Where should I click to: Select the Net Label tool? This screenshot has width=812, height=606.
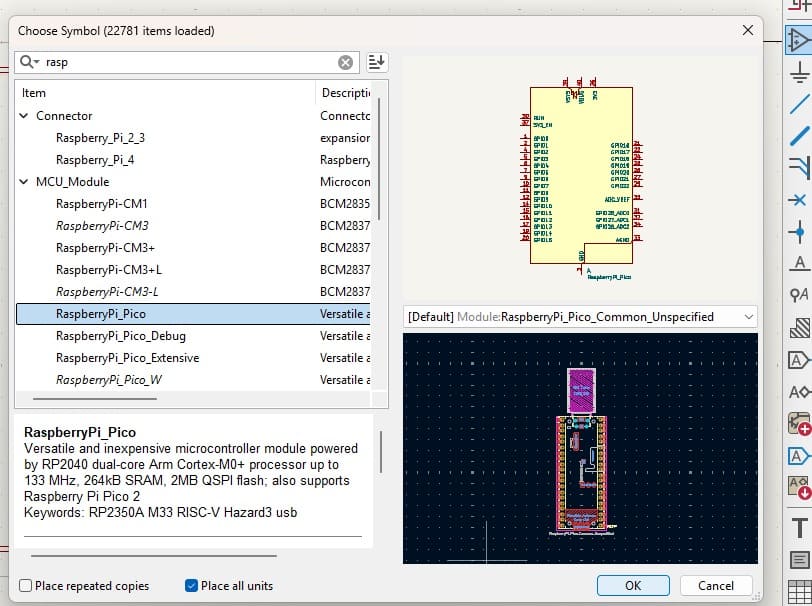(x=799, y=263)
